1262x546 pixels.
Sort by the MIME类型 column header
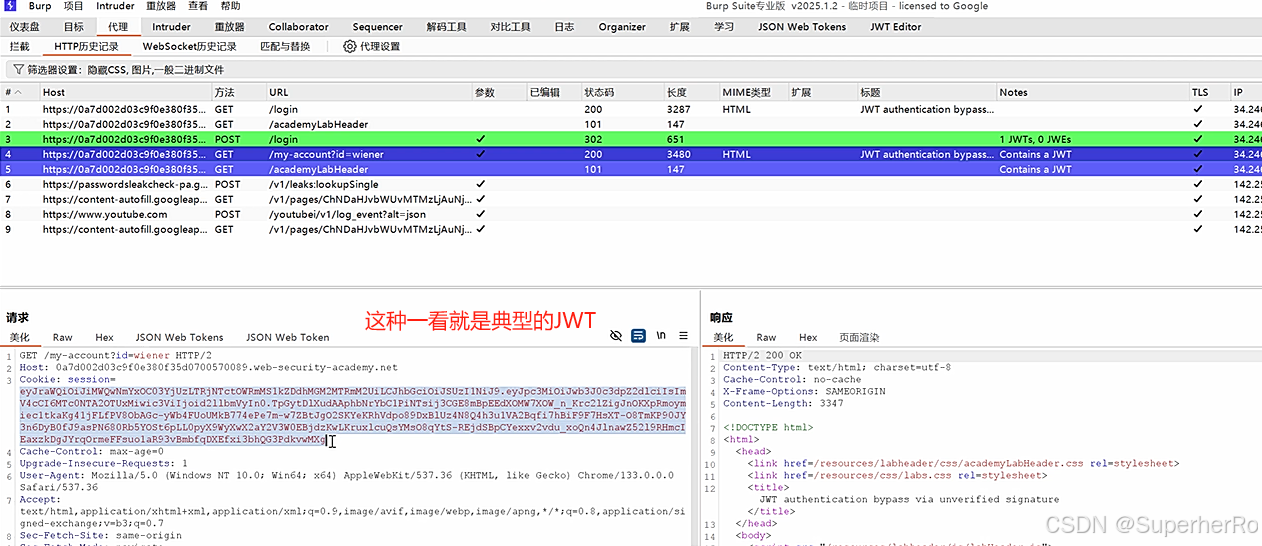(753, 92)
